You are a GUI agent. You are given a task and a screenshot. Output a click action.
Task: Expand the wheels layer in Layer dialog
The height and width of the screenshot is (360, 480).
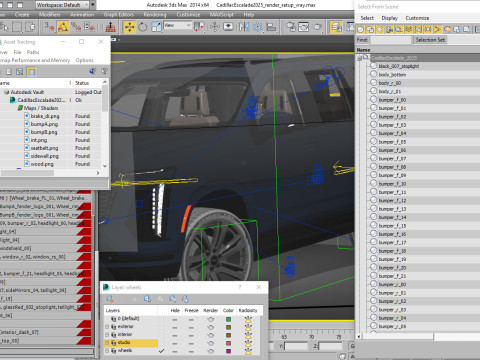point(107,351)
